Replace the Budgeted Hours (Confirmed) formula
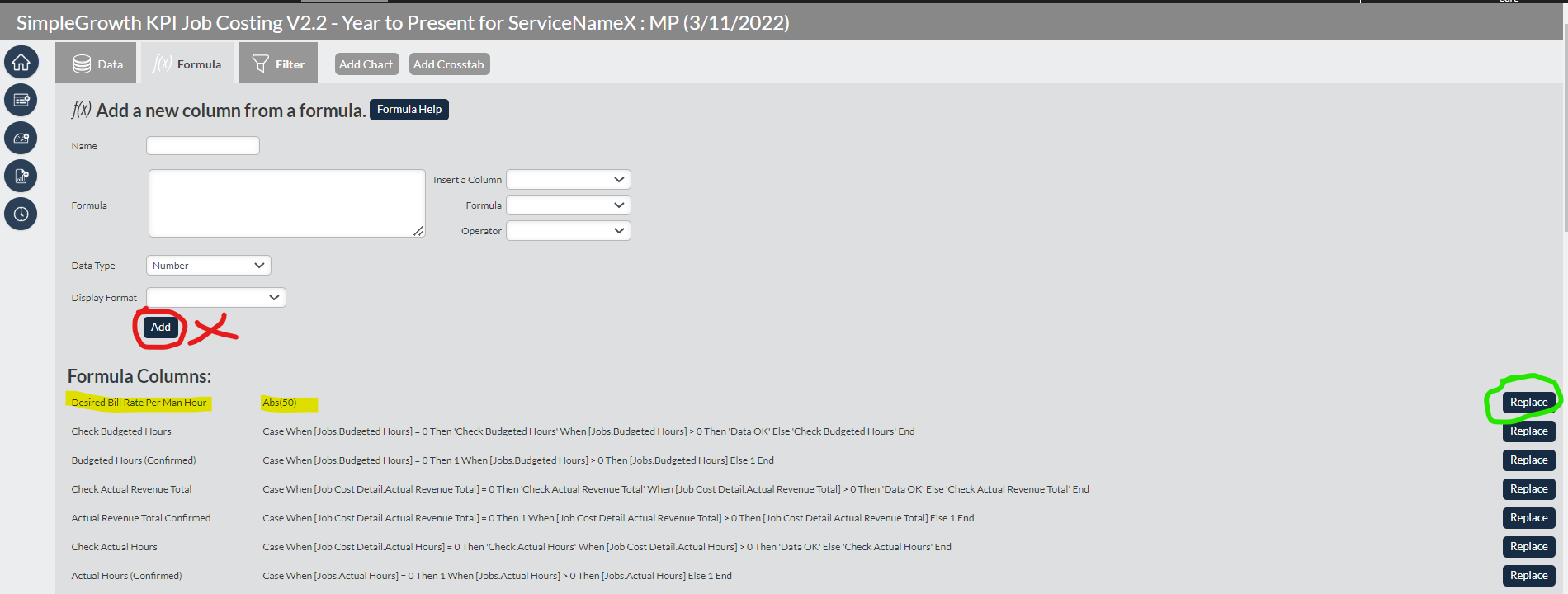 pyautogui.click(x=1528, y=460)
